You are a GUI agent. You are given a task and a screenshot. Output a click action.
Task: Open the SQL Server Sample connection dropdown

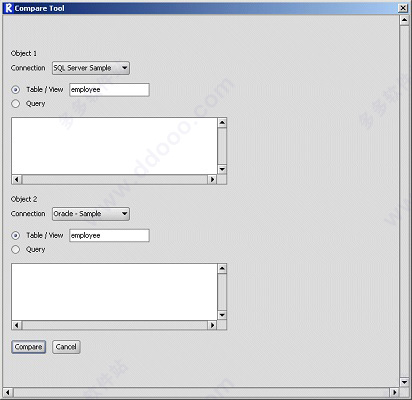91,68
